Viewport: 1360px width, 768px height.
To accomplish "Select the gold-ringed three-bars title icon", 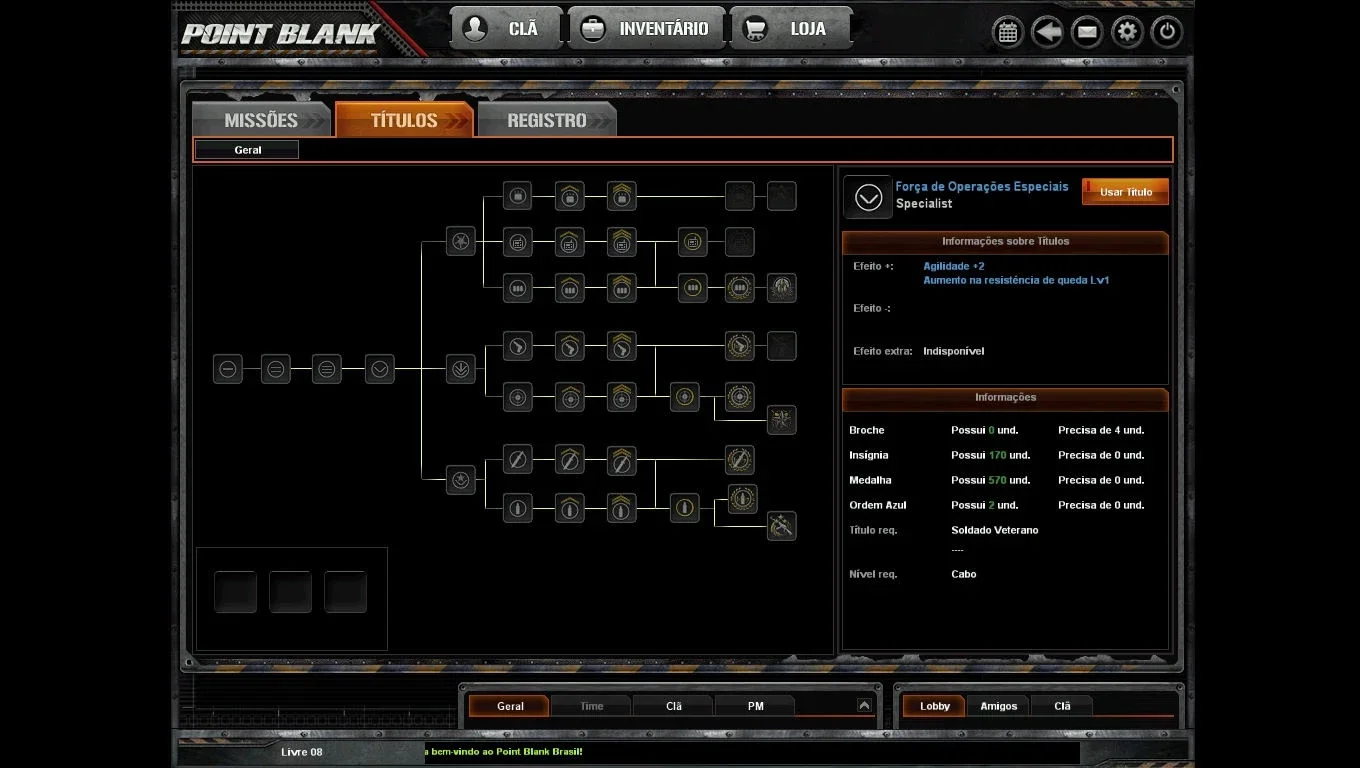I will (693, 288).
